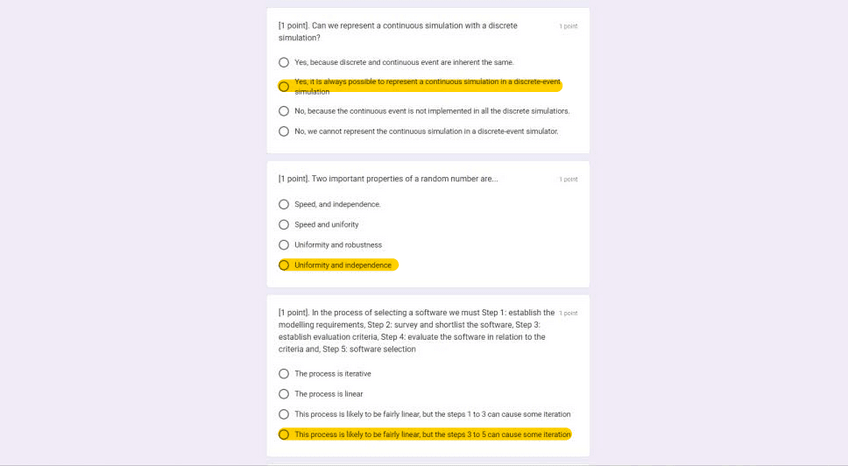This screenshot has height=466, width=848.
Task: Pick the 'Uniformity and independence' radio button
Action: (284, 265)
